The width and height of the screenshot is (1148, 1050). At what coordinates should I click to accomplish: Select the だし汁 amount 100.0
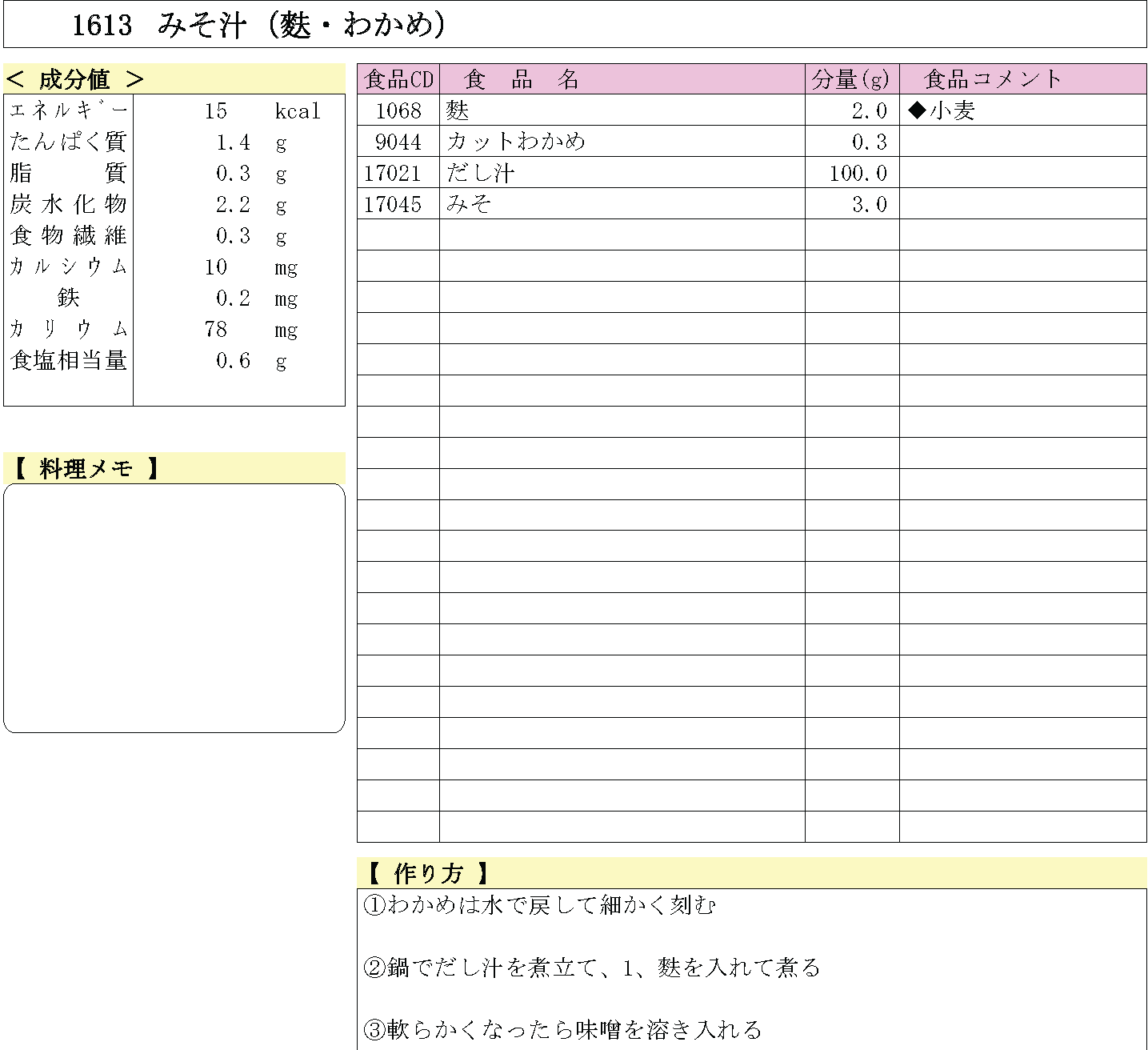858,173
